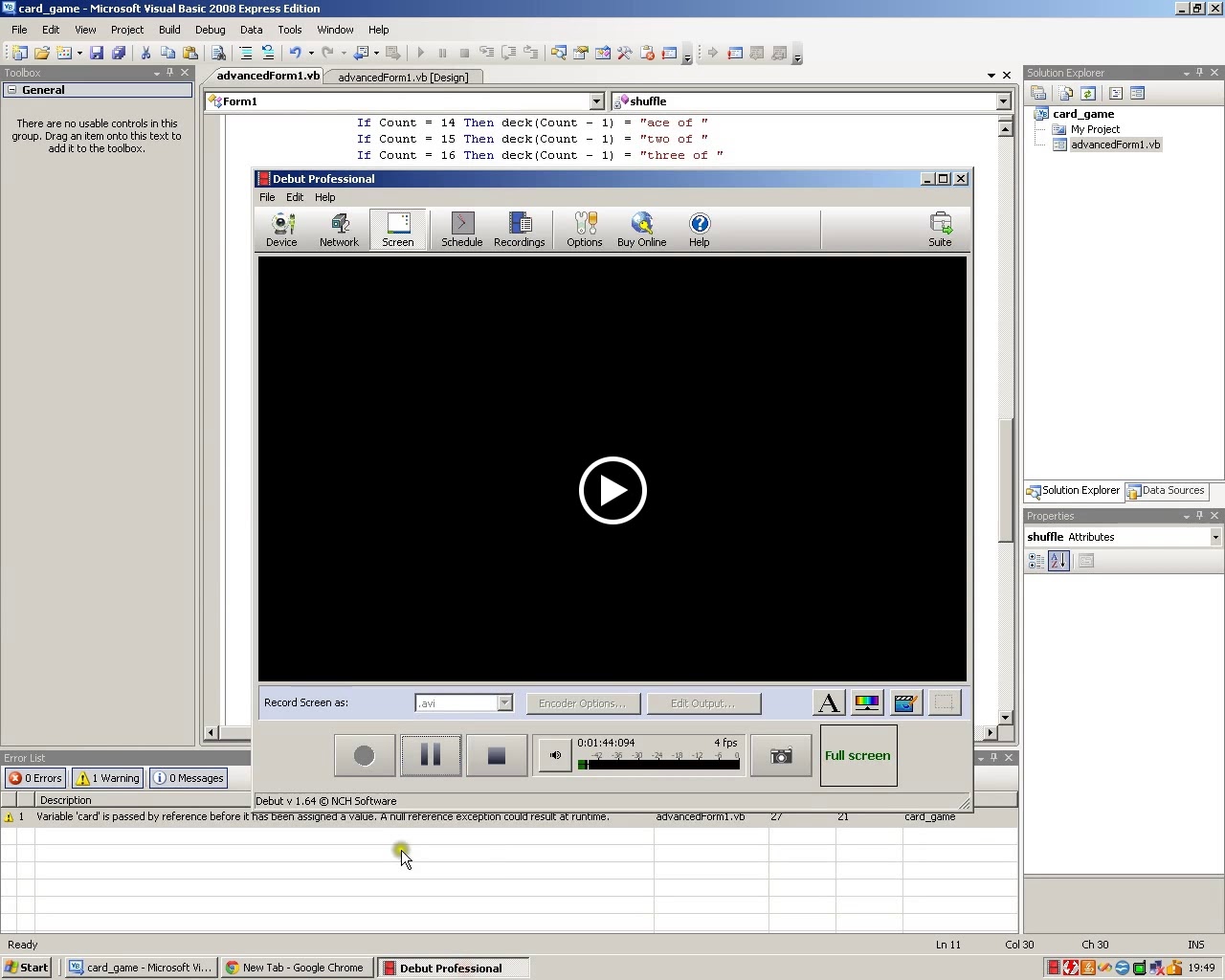This screenshot has height=980, width=1225.
Task: Toggle auto-hide pin on Toolbox panel
Action: point(170,73)
